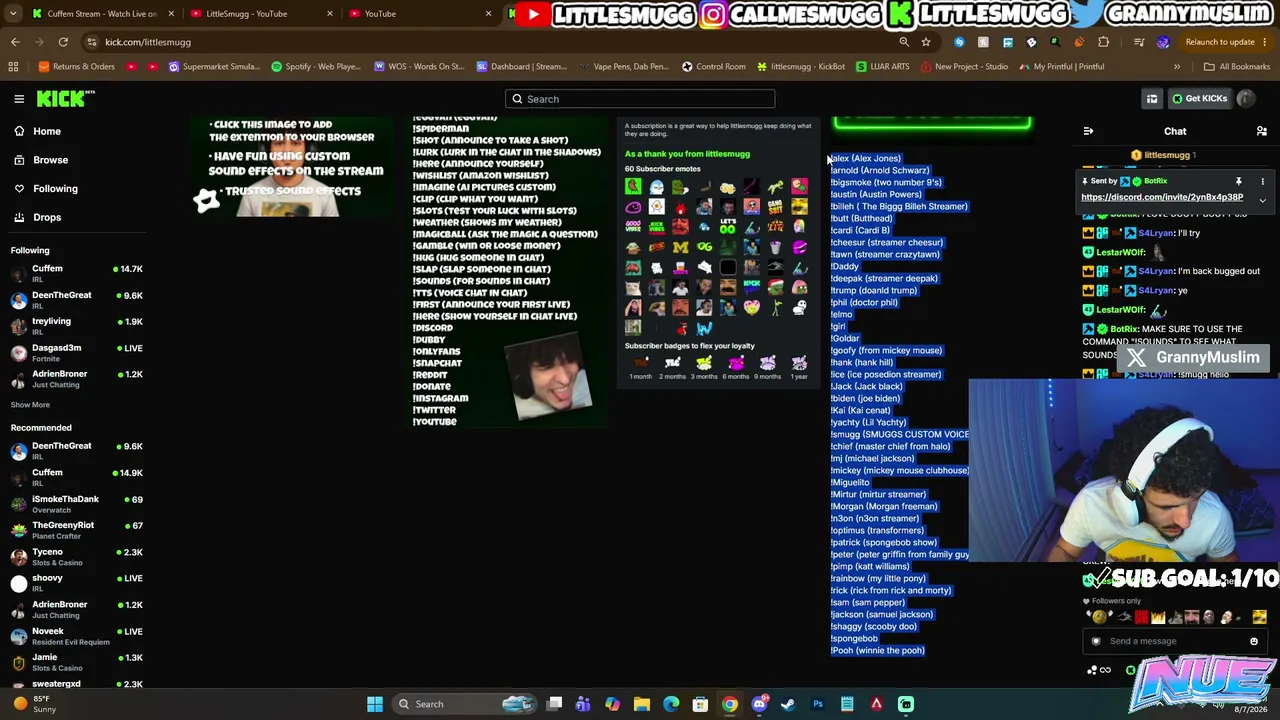Open Microsoft Edge from taskbar

[x=671, y=704]
